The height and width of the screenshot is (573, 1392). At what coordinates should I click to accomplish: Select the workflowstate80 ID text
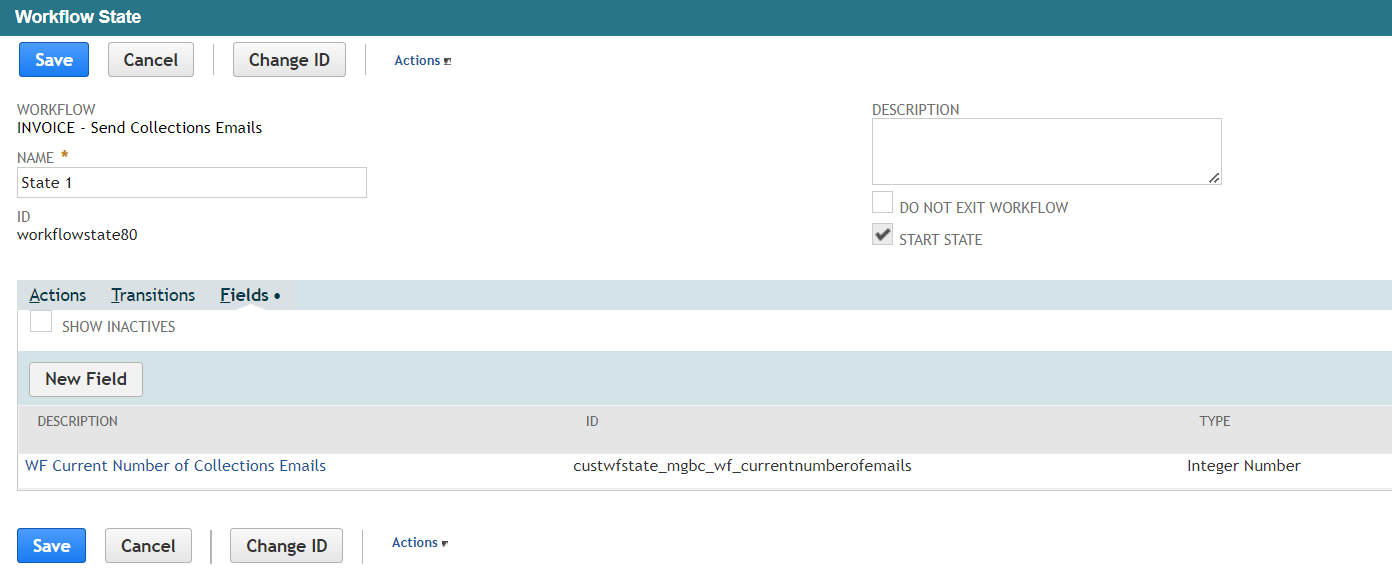(x=77, y=235)
